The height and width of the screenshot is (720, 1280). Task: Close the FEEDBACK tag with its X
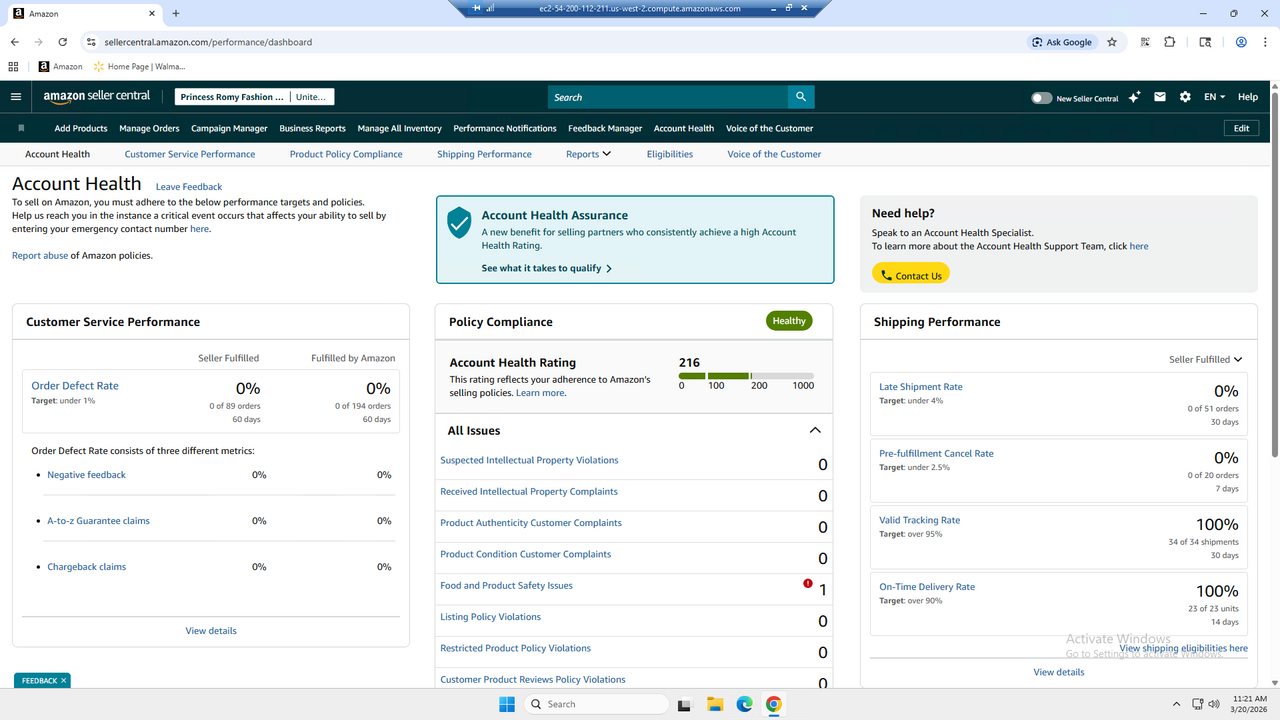(64, 680)
